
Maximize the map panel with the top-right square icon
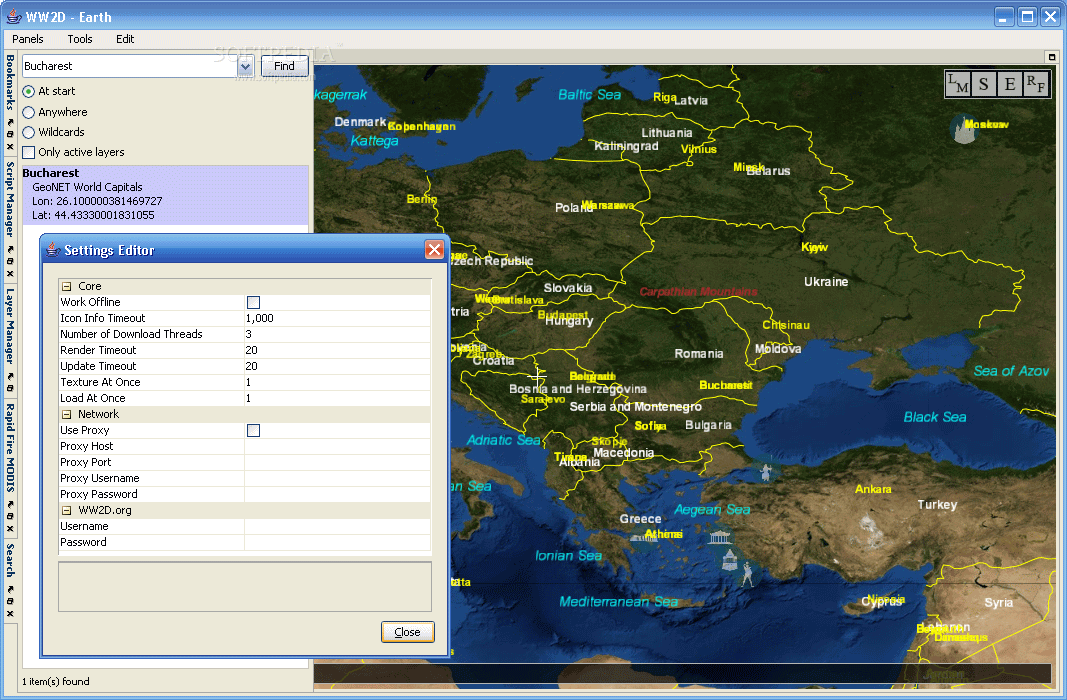1052,57
